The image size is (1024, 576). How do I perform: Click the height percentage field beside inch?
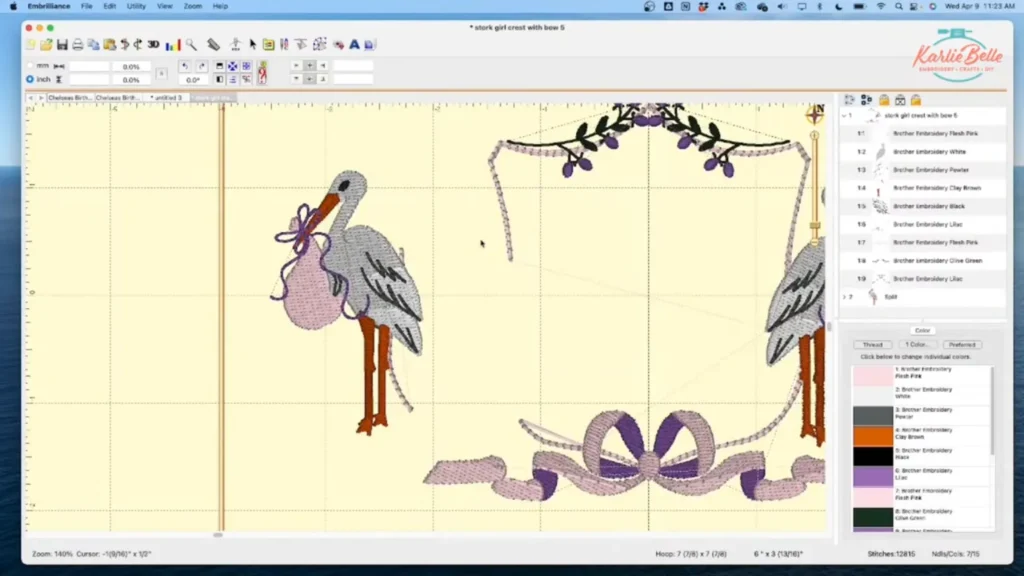pos(131,80)
